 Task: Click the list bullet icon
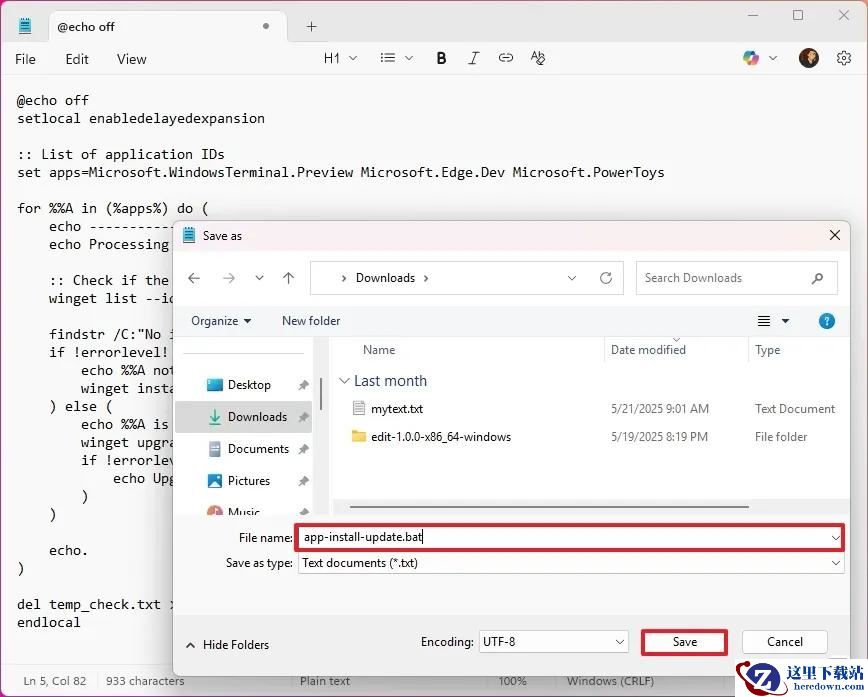click(x=388, y=58)
